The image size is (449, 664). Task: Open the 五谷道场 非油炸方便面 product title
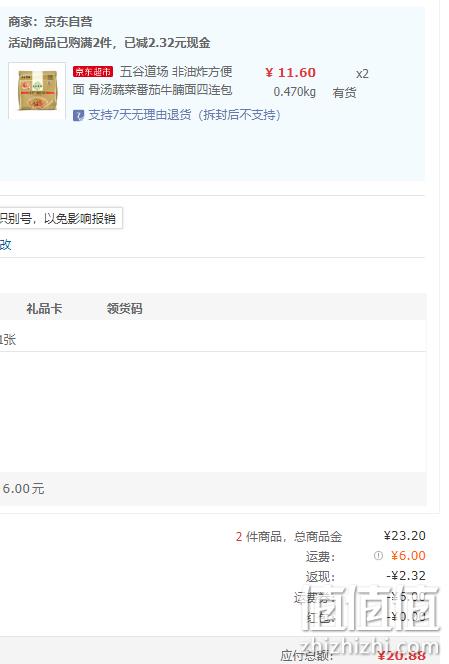pos(152,80)
